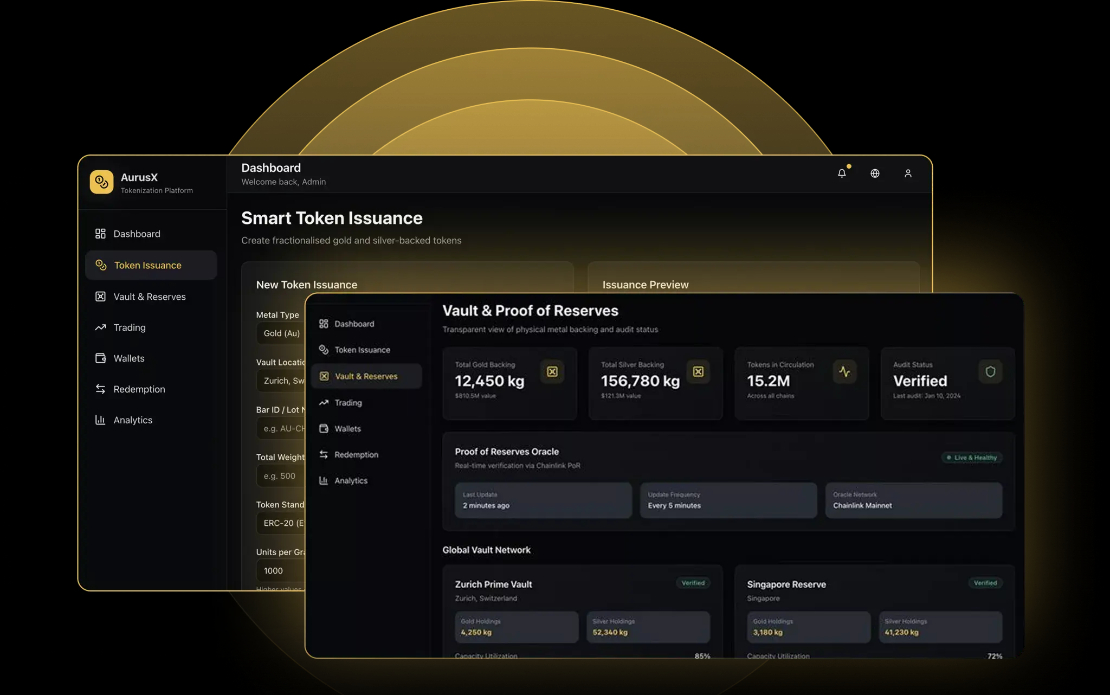Image resolution: width=1110 pixels, height=695 pixels.
Task: Click Analytics icon in front window sidebar
Action: pos(324,481)
